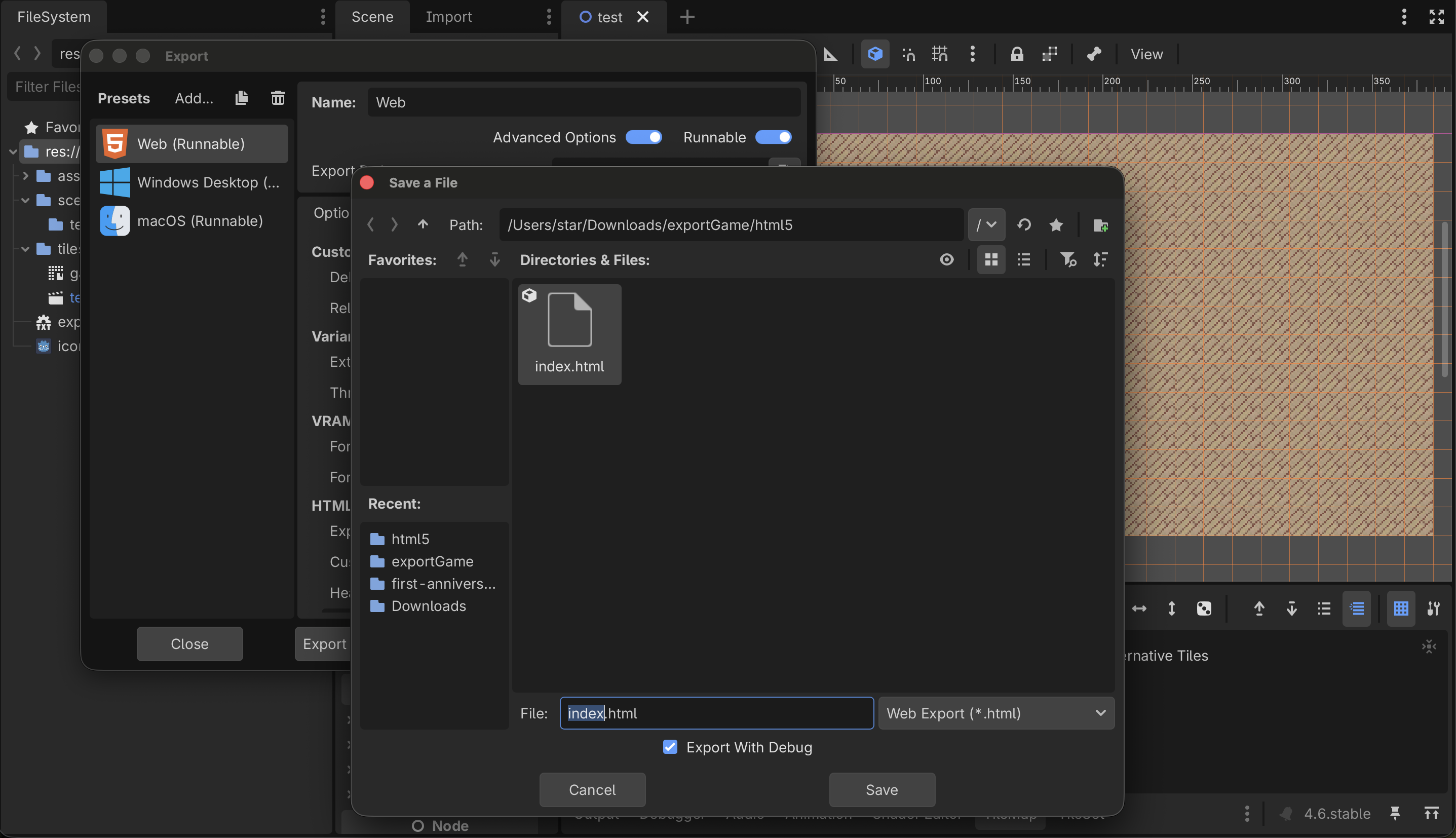This screenshot has height=838, width=1456.
Task: Open the Web Export file type dropdown
Action: click(x=995, y=713)
